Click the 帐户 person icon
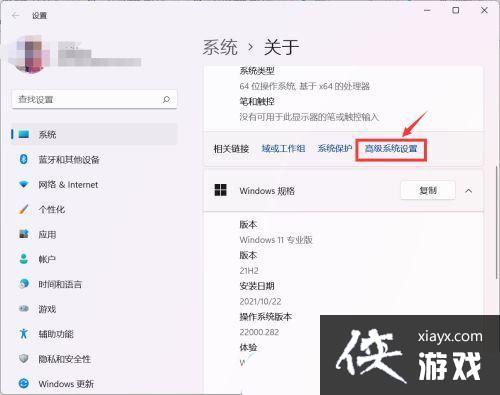Screen dimensions: 500x395 coord(24,259)
